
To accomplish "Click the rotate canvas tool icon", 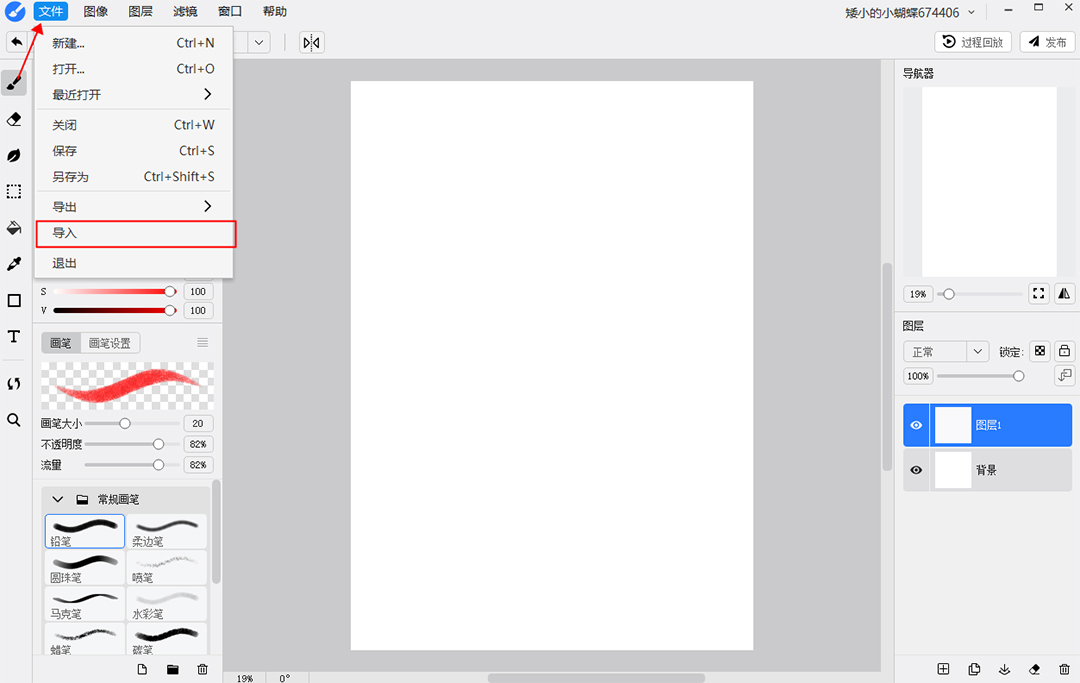I will [14, 383].
